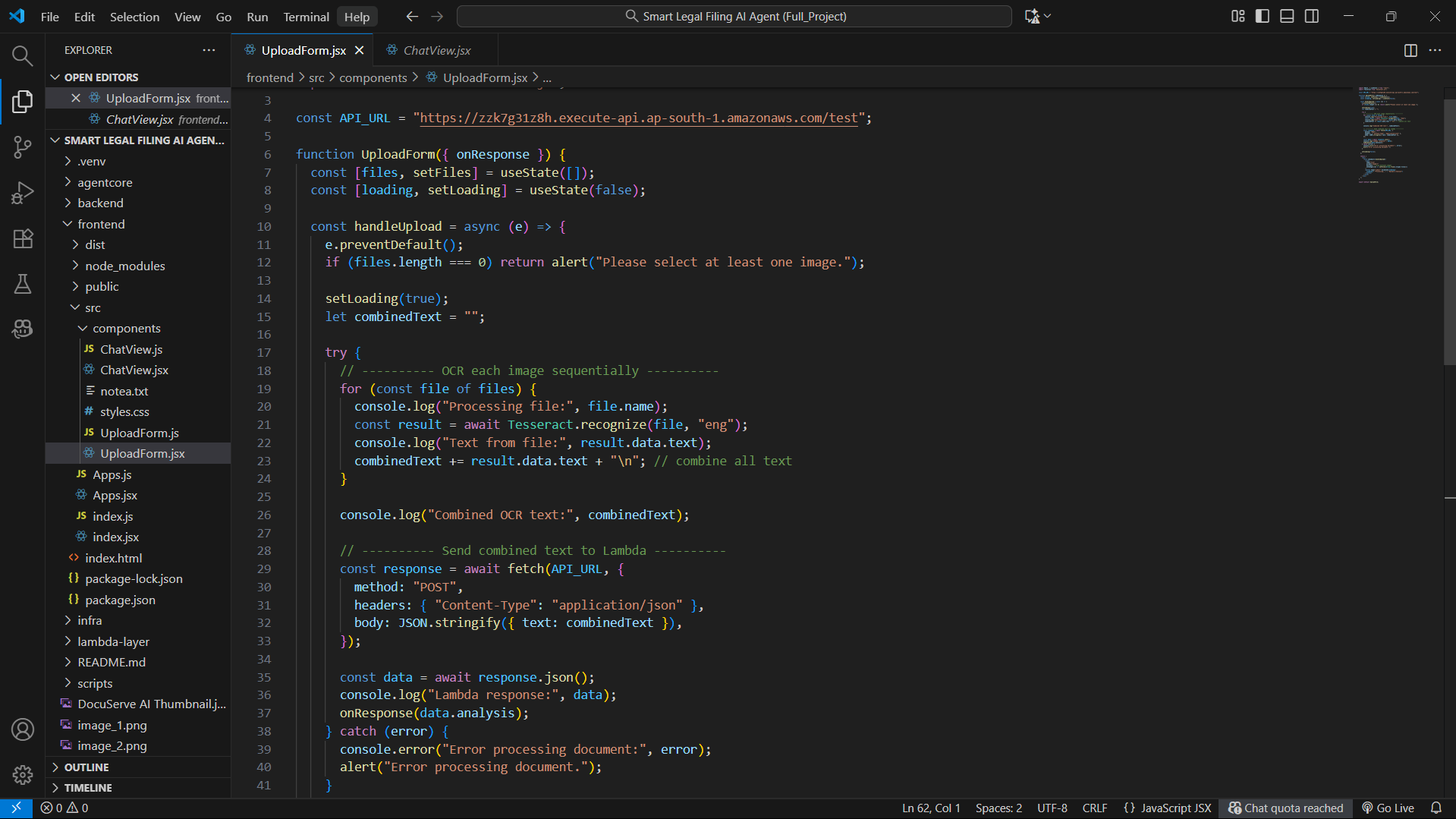
Task: Click the API URL link in code
Action: [x=638, y=118]
